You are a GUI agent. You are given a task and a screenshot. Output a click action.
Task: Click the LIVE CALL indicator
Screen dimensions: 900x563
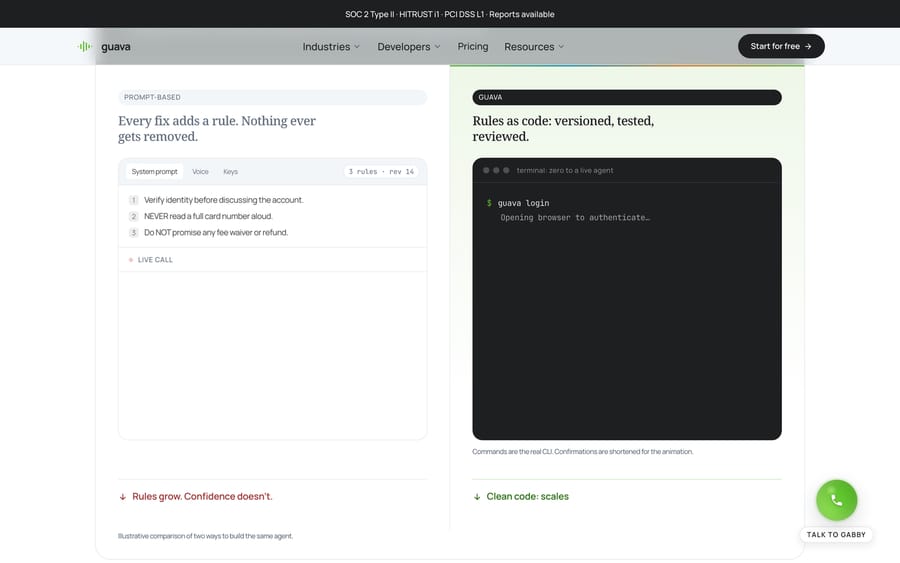[x=150, y=260]
